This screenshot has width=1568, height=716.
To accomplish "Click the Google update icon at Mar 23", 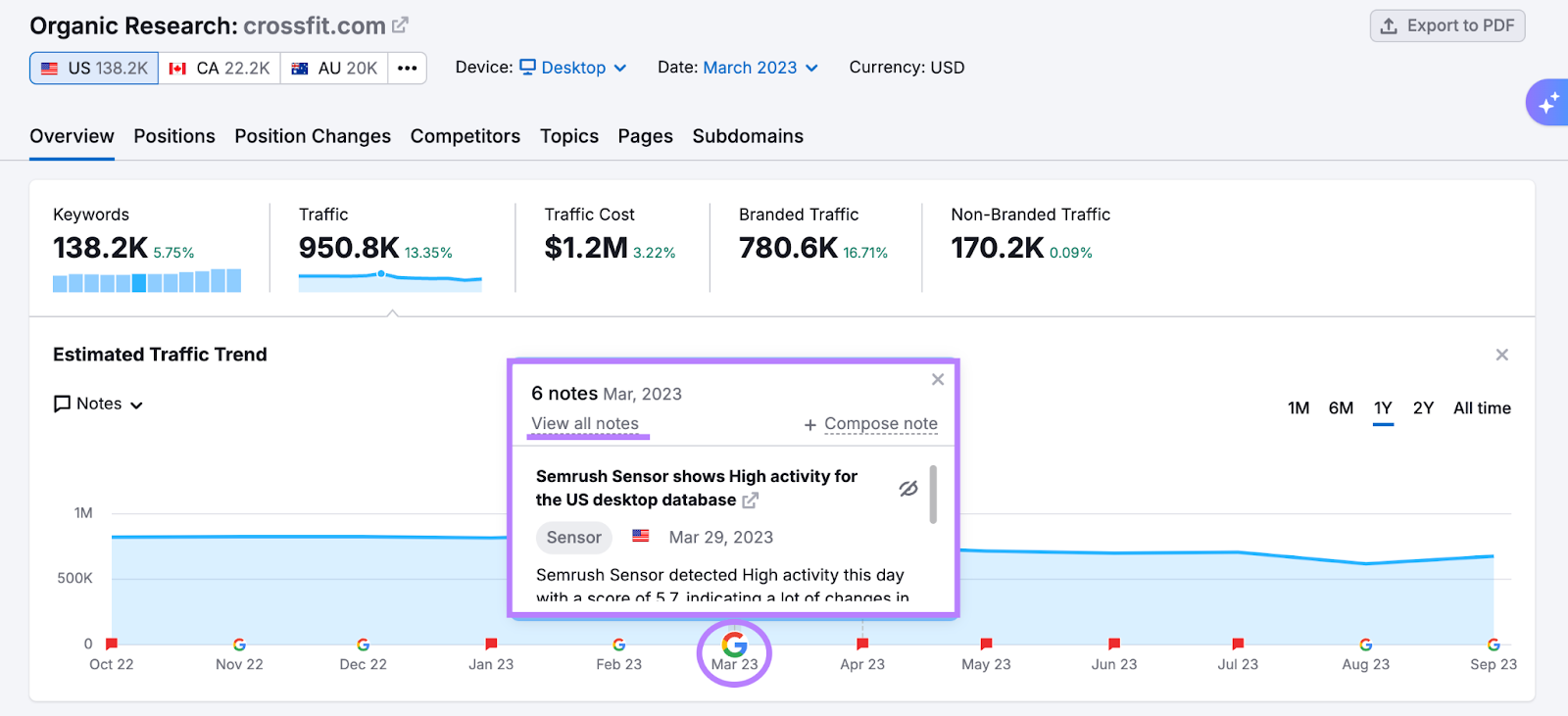I will tap(734, 644).
